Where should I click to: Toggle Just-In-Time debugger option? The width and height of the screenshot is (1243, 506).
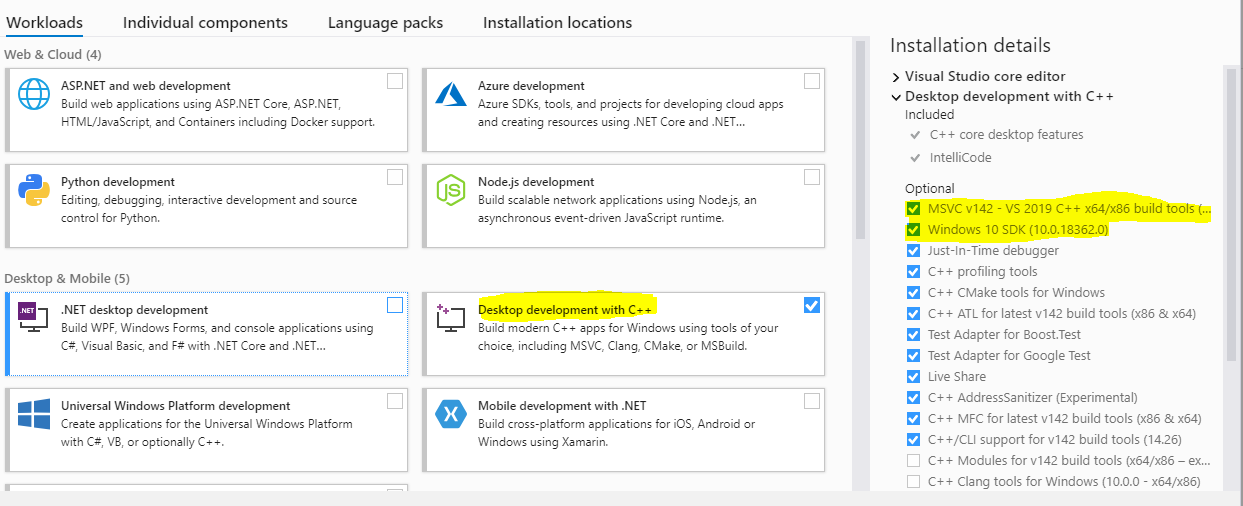pos(913,251)
